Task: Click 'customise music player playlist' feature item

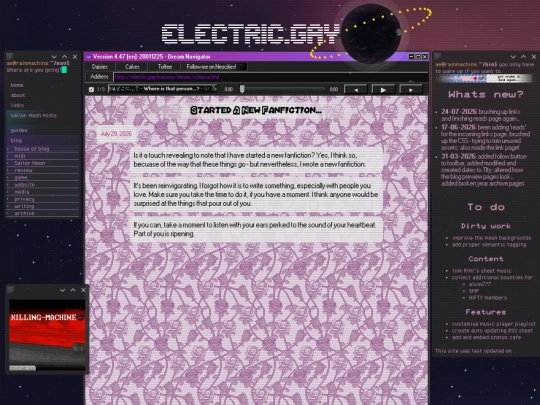Action: click(x=494, y=324)
